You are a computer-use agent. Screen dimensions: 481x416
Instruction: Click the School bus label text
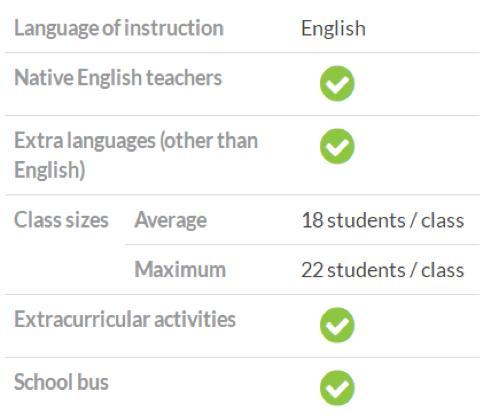point(61,382)
